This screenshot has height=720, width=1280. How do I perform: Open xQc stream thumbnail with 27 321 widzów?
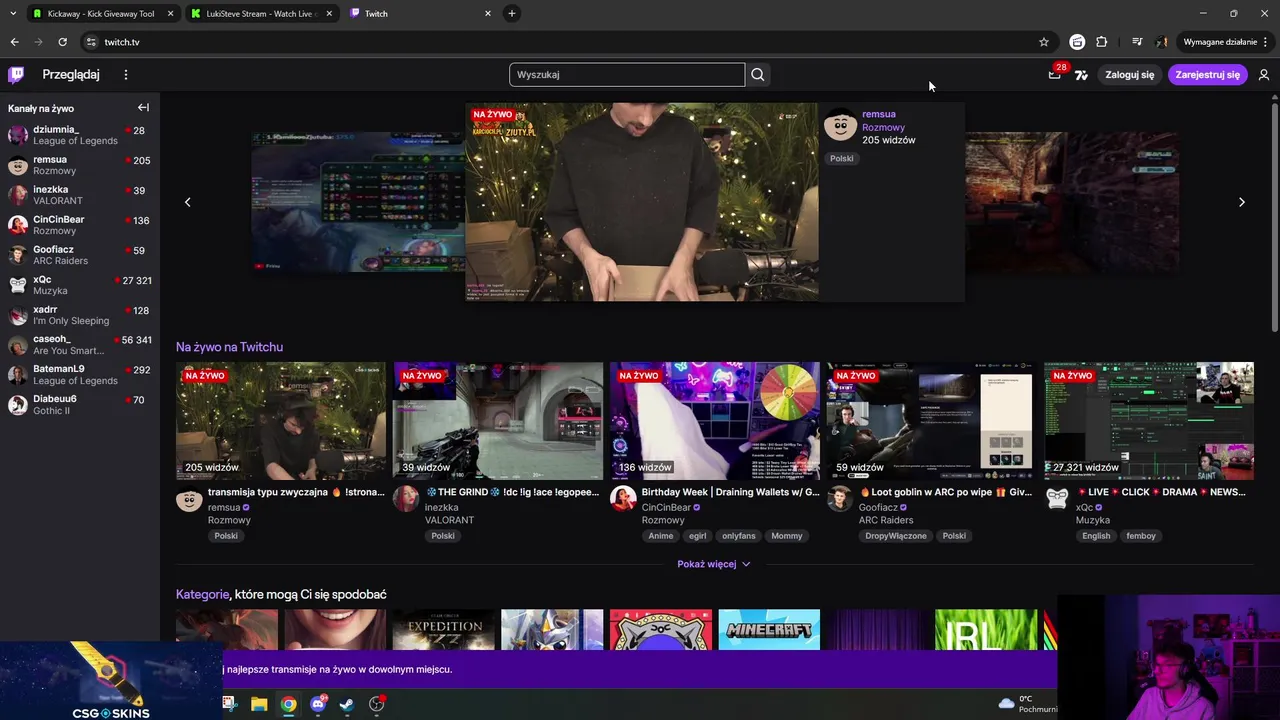(x=1149, y=421)
